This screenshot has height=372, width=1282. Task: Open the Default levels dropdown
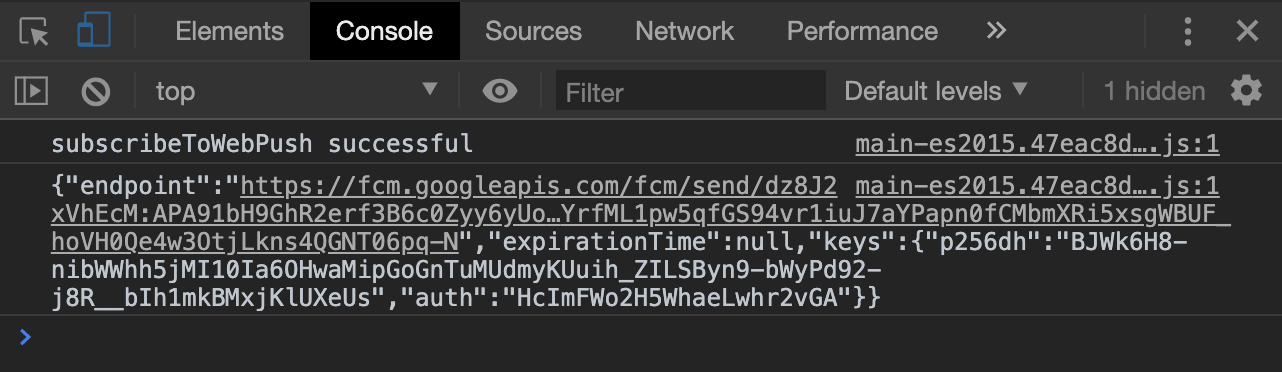click(936, 92)
